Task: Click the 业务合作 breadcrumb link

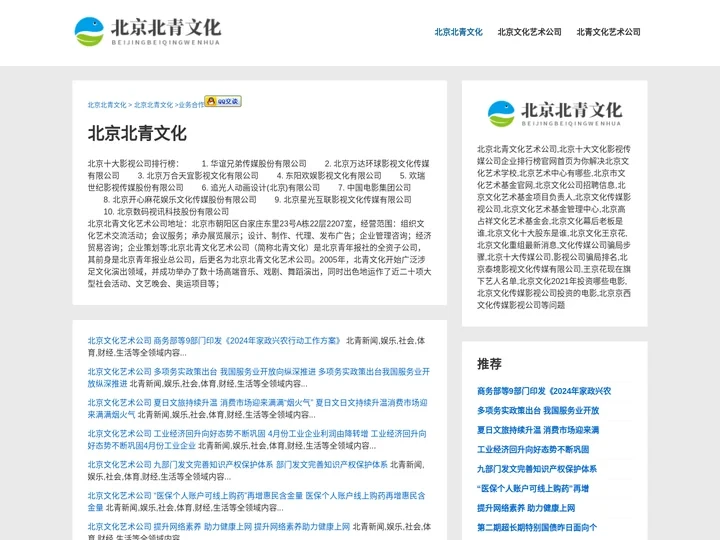Action: coord(191,105)
